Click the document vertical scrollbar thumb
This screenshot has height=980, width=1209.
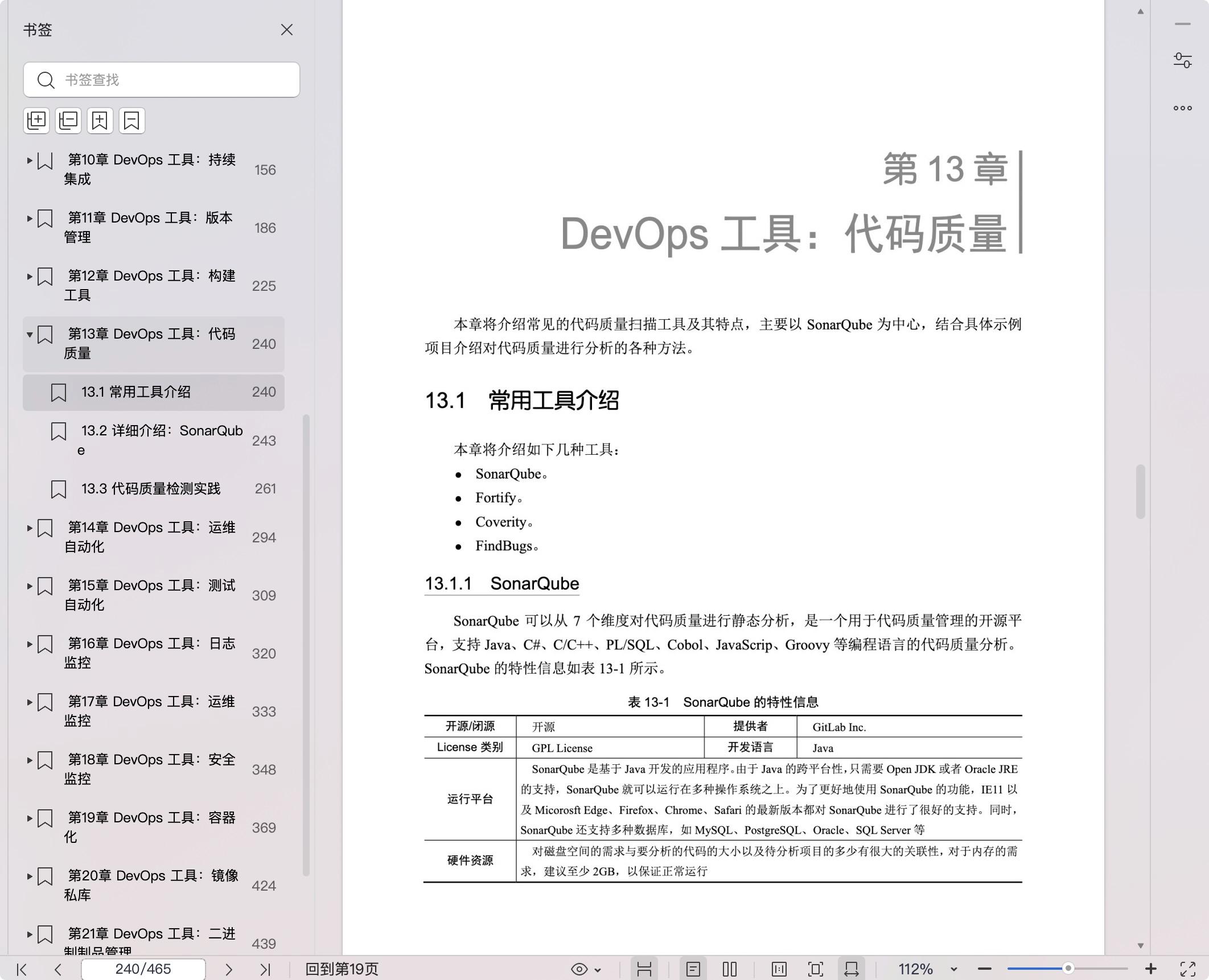point(1141,492)
